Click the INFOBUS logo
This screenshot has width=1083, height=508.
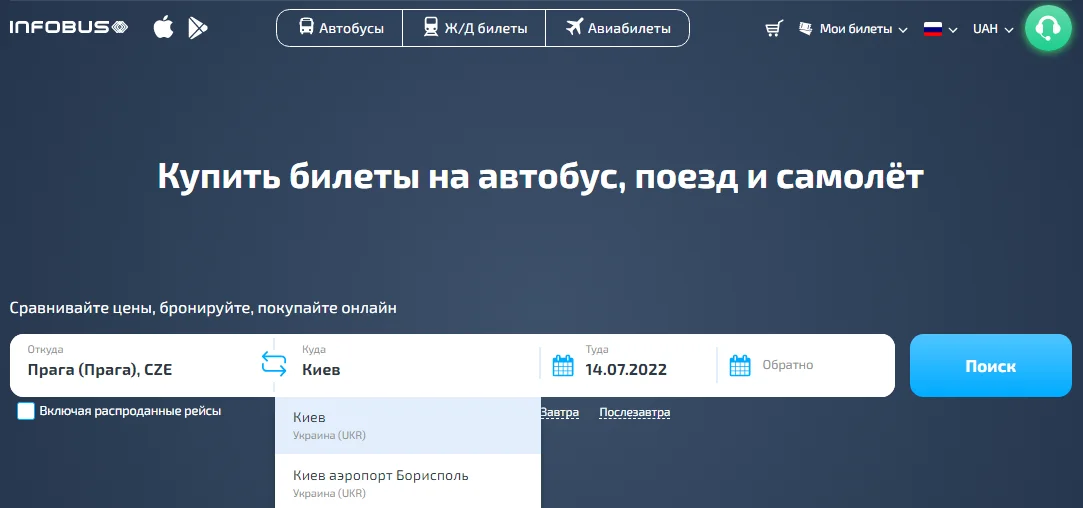(68, 28)
